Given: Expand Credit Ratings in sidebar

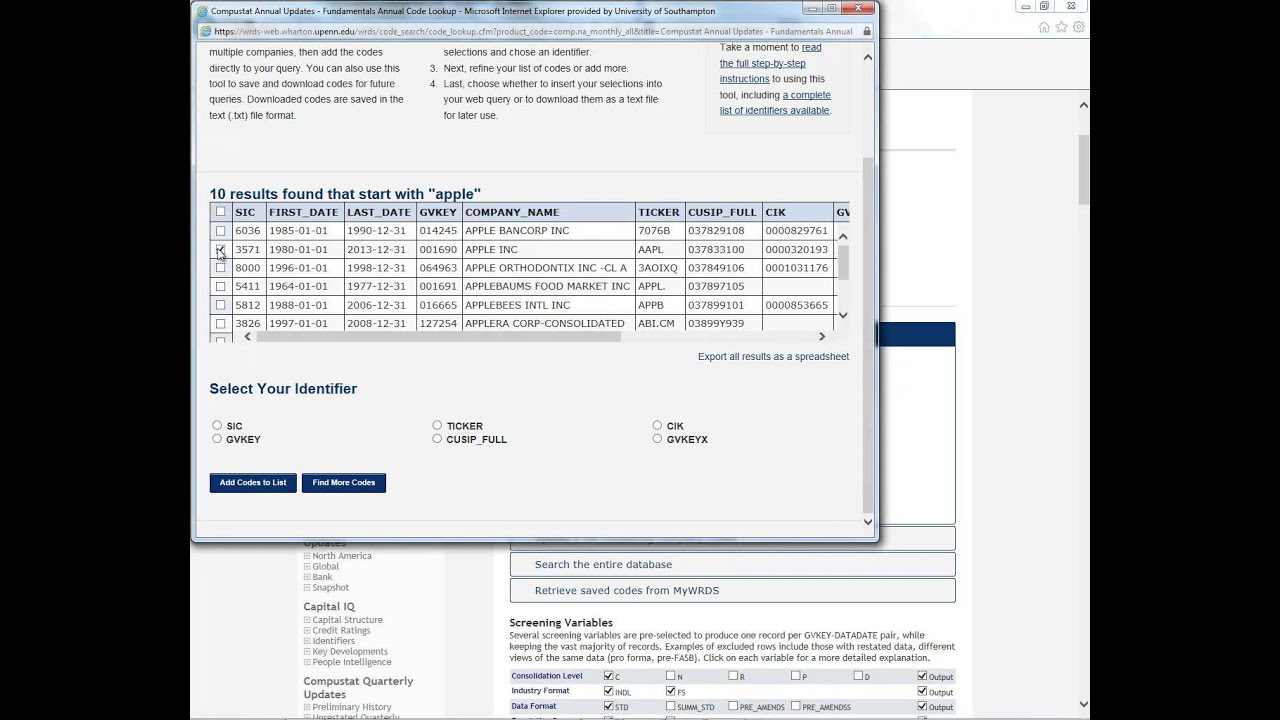Looking at the screenshot, I should point(307,631).
